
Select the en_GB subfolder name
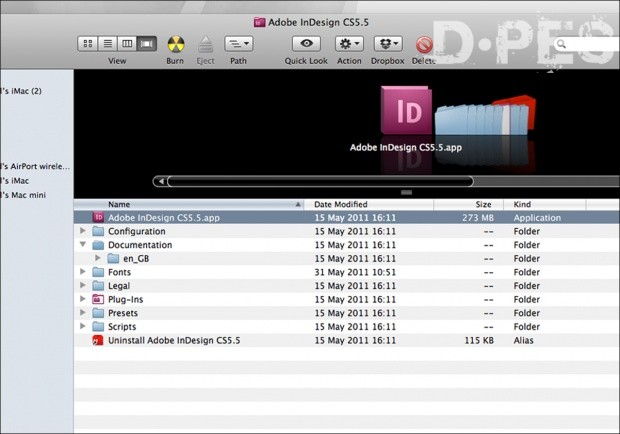pos(136,259)
